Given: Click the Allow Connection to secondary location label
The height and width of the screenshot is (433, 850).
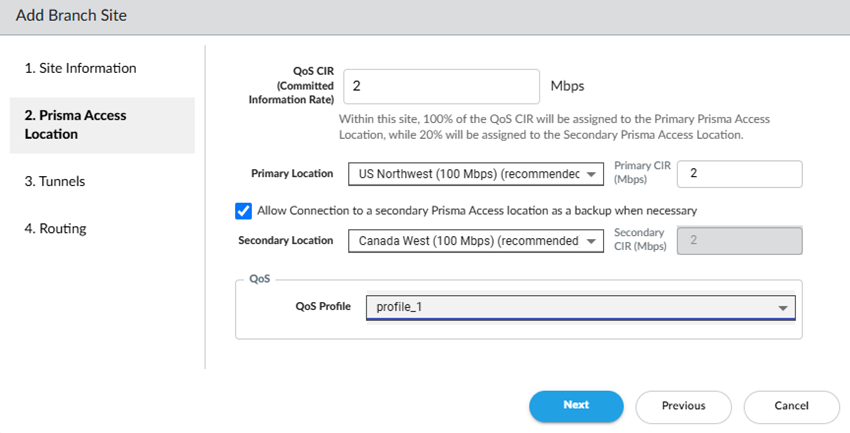Looking at the screenshot, I should 477,211.
